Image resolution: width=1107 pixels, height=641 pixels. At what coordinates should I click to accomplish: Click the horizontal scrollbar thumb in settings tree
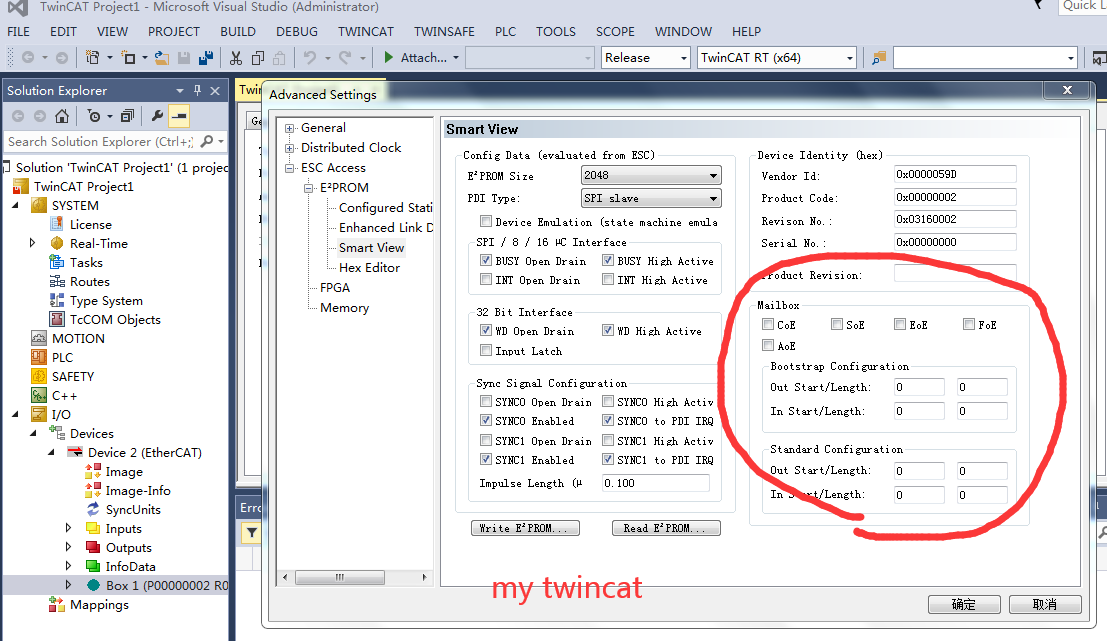click(x=340, y=577)
